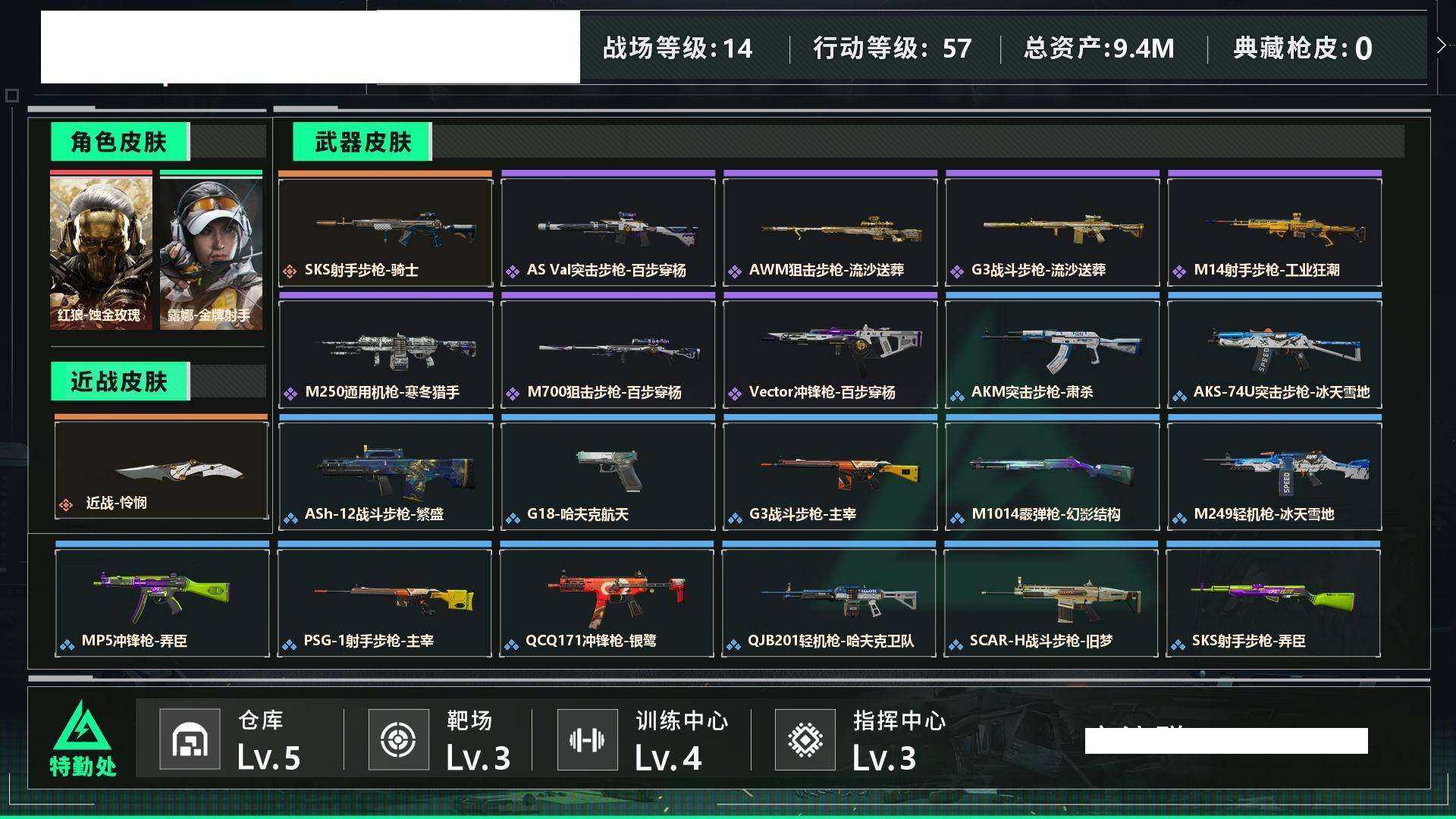Click the 特勤处 triangle logo
This screenshot has width=1456, height=819.
tap(82, 726)
